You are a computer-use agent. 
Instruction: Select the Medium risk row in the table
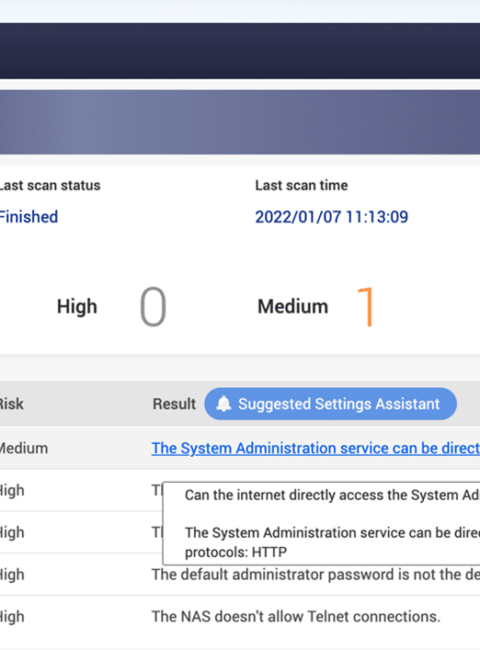tap(240, 448)
